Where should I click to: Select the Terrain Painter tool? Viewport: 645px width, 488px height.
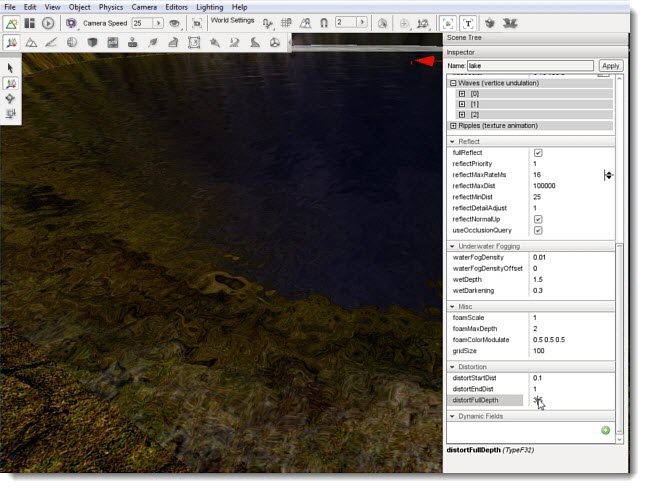pyautogui.click(x=51, y=42)
